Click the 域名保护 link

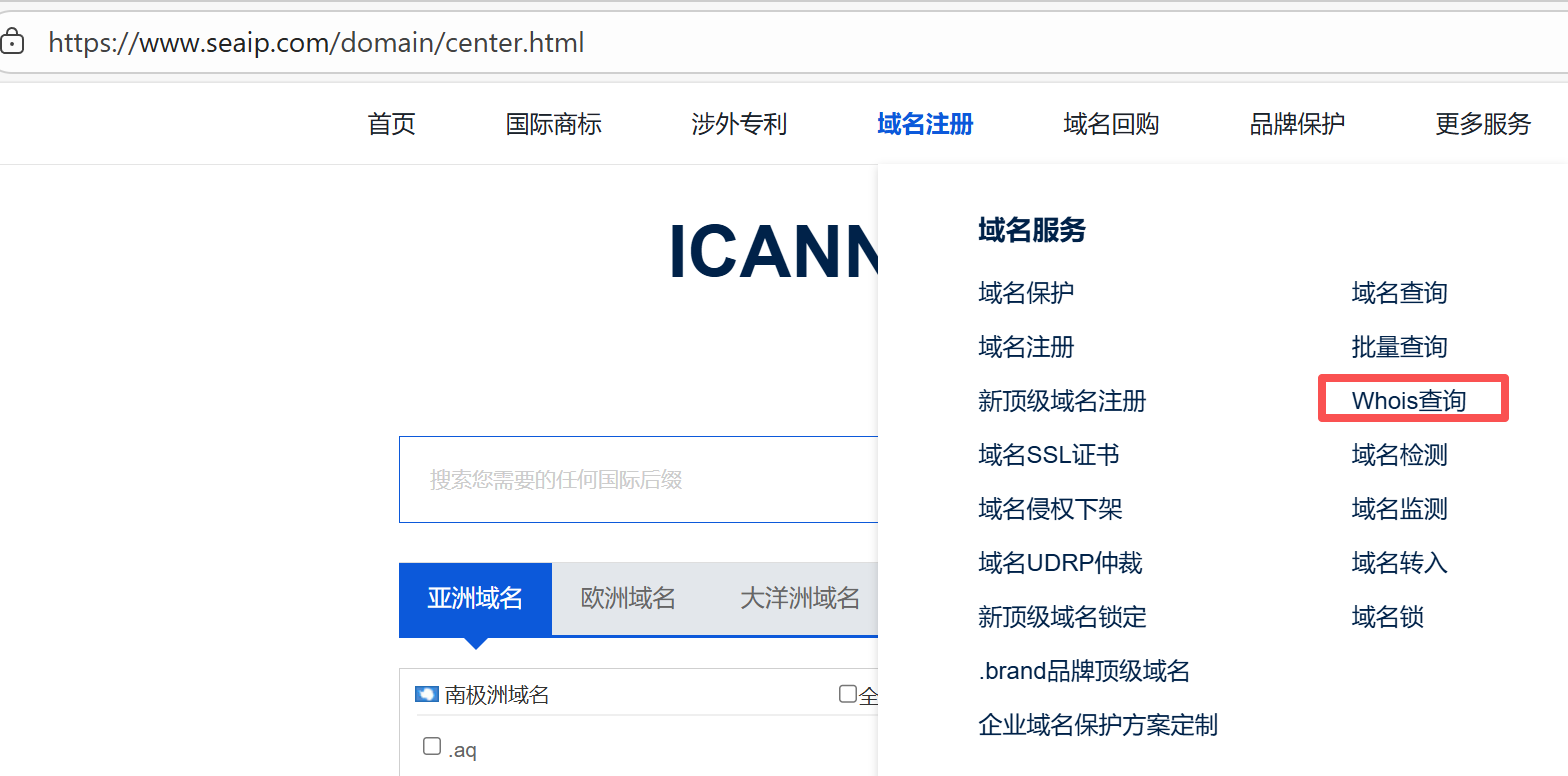[1026, 293]
